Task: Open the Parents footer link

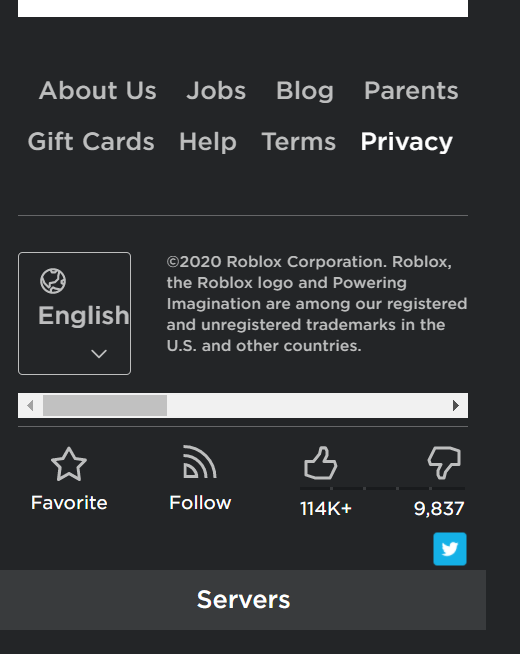Action: (411, 91)
